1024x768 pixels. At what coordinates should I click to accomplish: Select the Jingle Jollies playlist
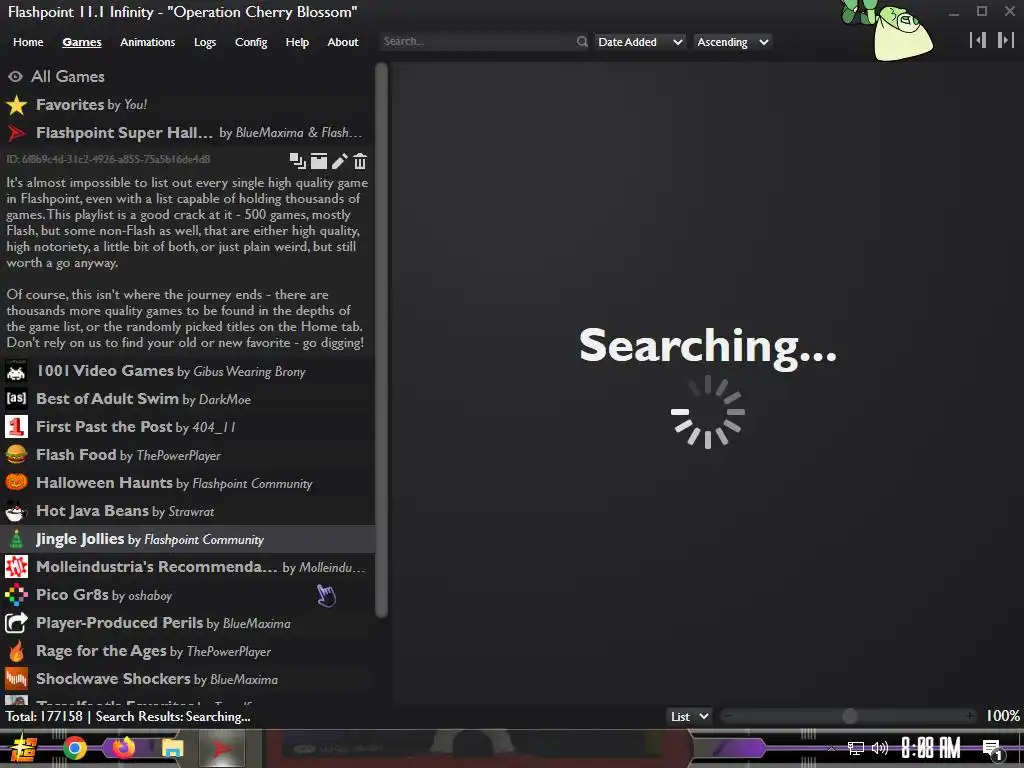click(187, 539)
